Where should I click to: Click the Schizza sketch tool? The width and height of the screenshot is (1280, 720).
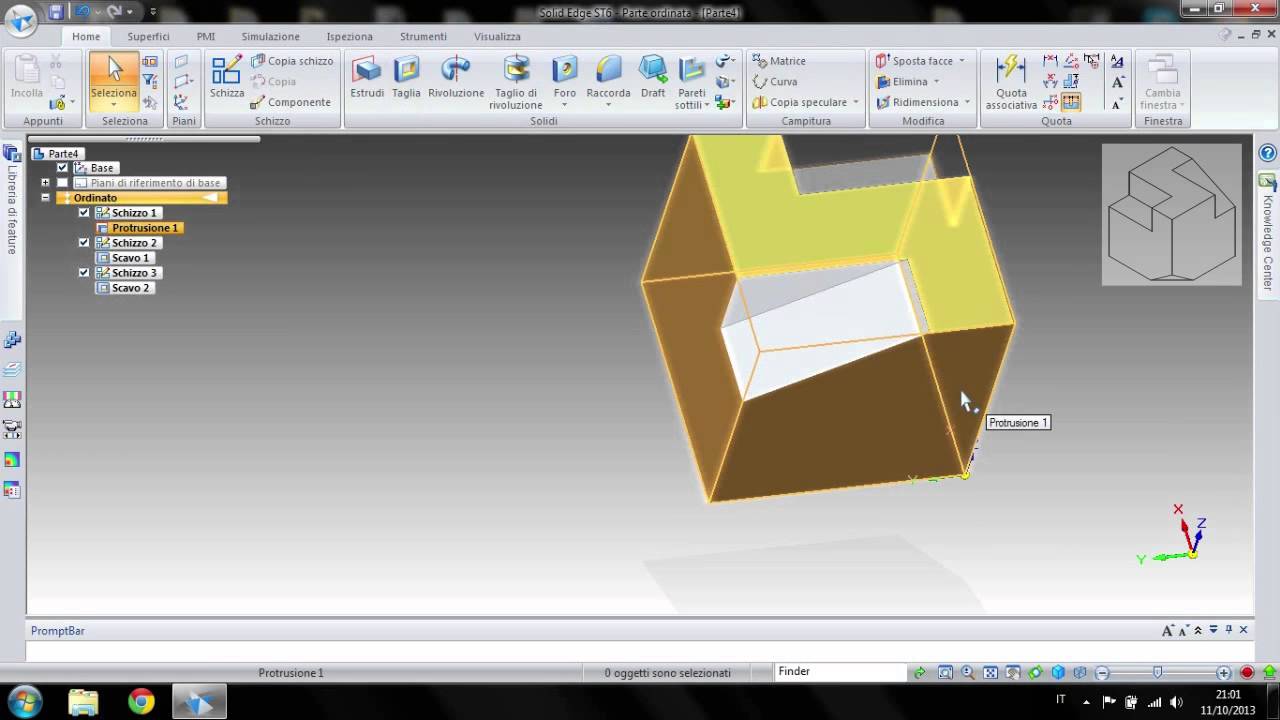227,77
